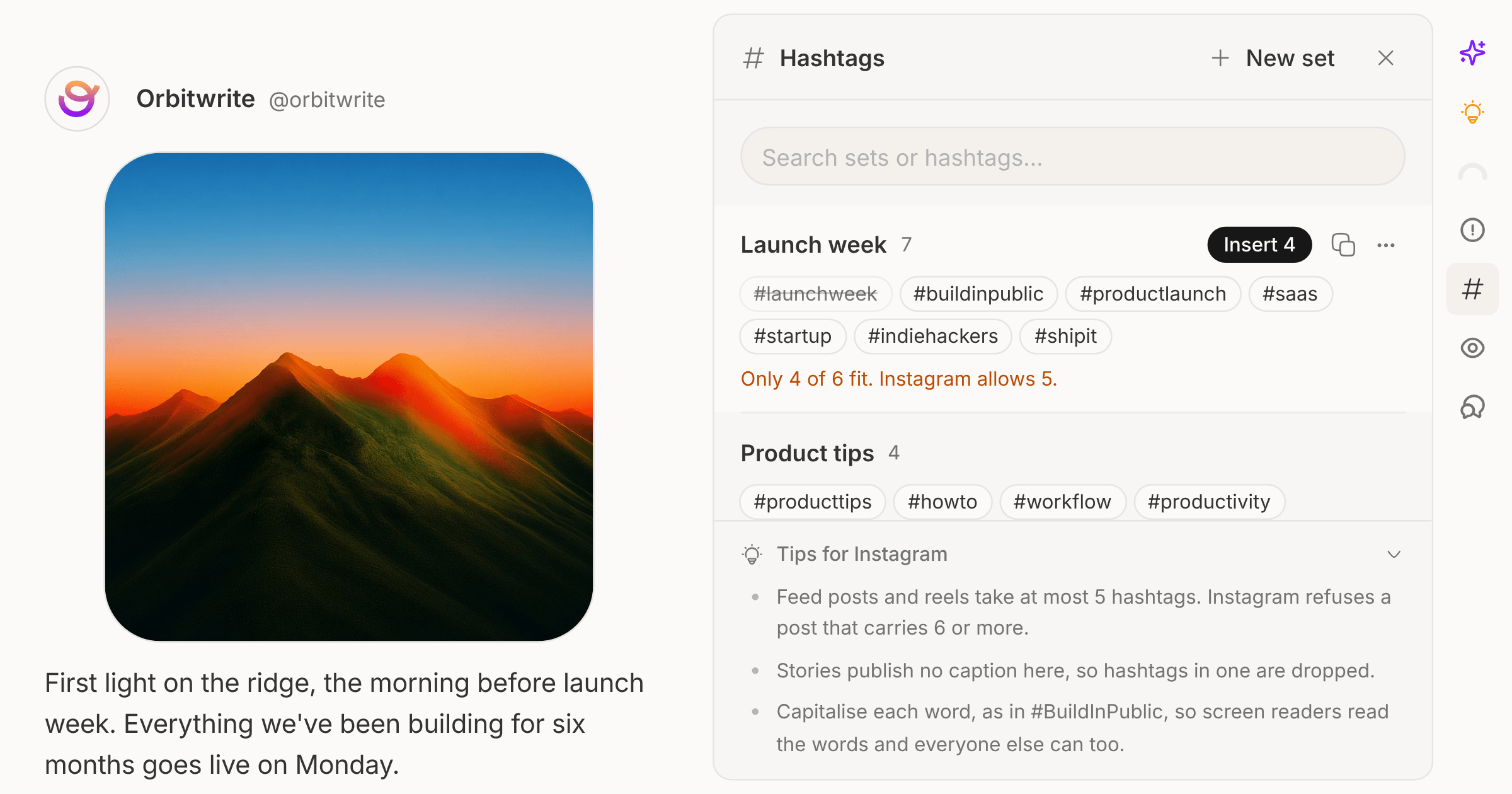Select the #buildinpublic hashtag chip
This screenshot has width=1512, height=794.
click(978, 294)
